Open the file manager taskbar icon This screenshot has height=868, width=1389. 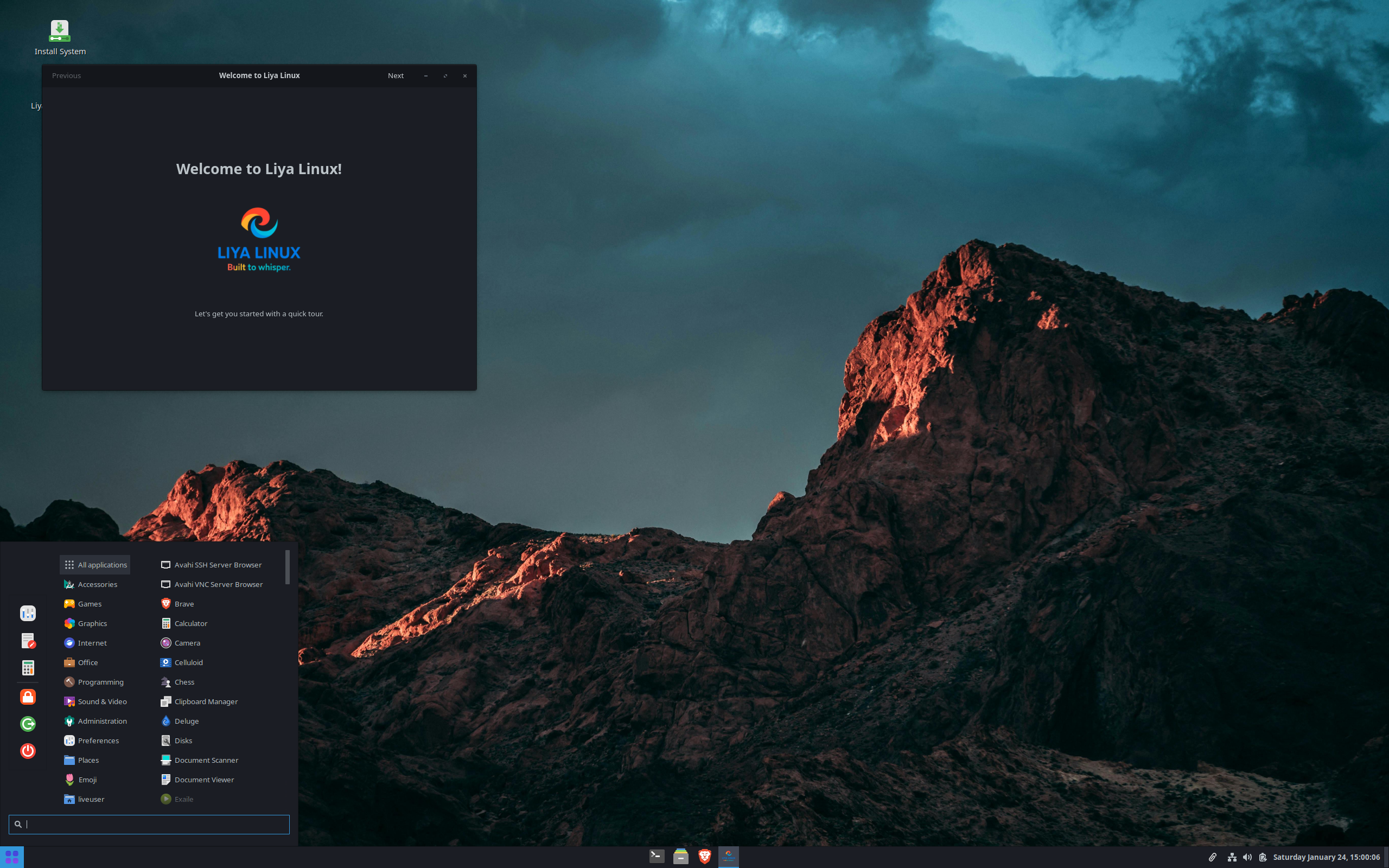(681, 857)
